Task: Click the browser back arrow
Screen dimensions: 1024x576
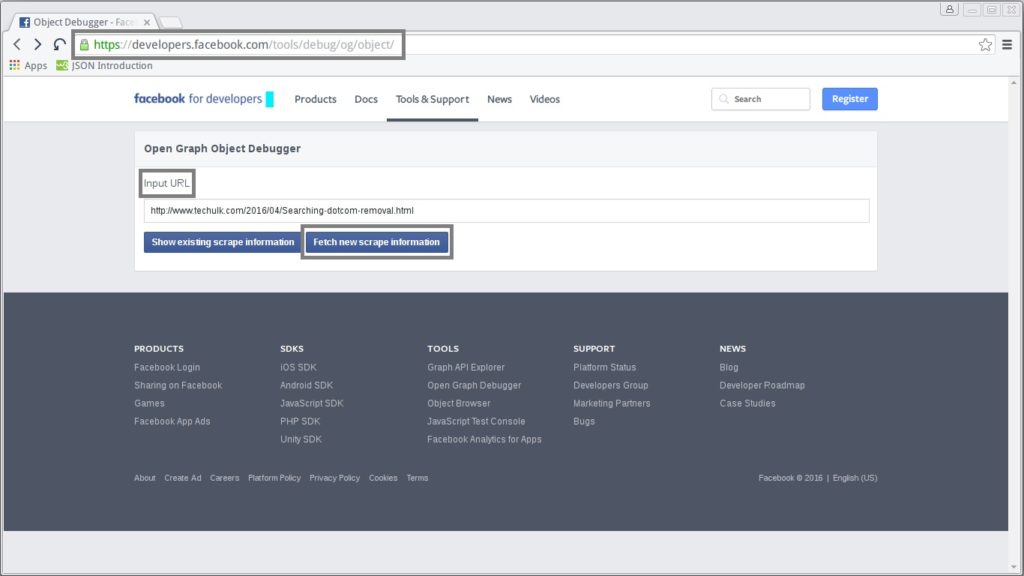Action: tap(17, 45)
